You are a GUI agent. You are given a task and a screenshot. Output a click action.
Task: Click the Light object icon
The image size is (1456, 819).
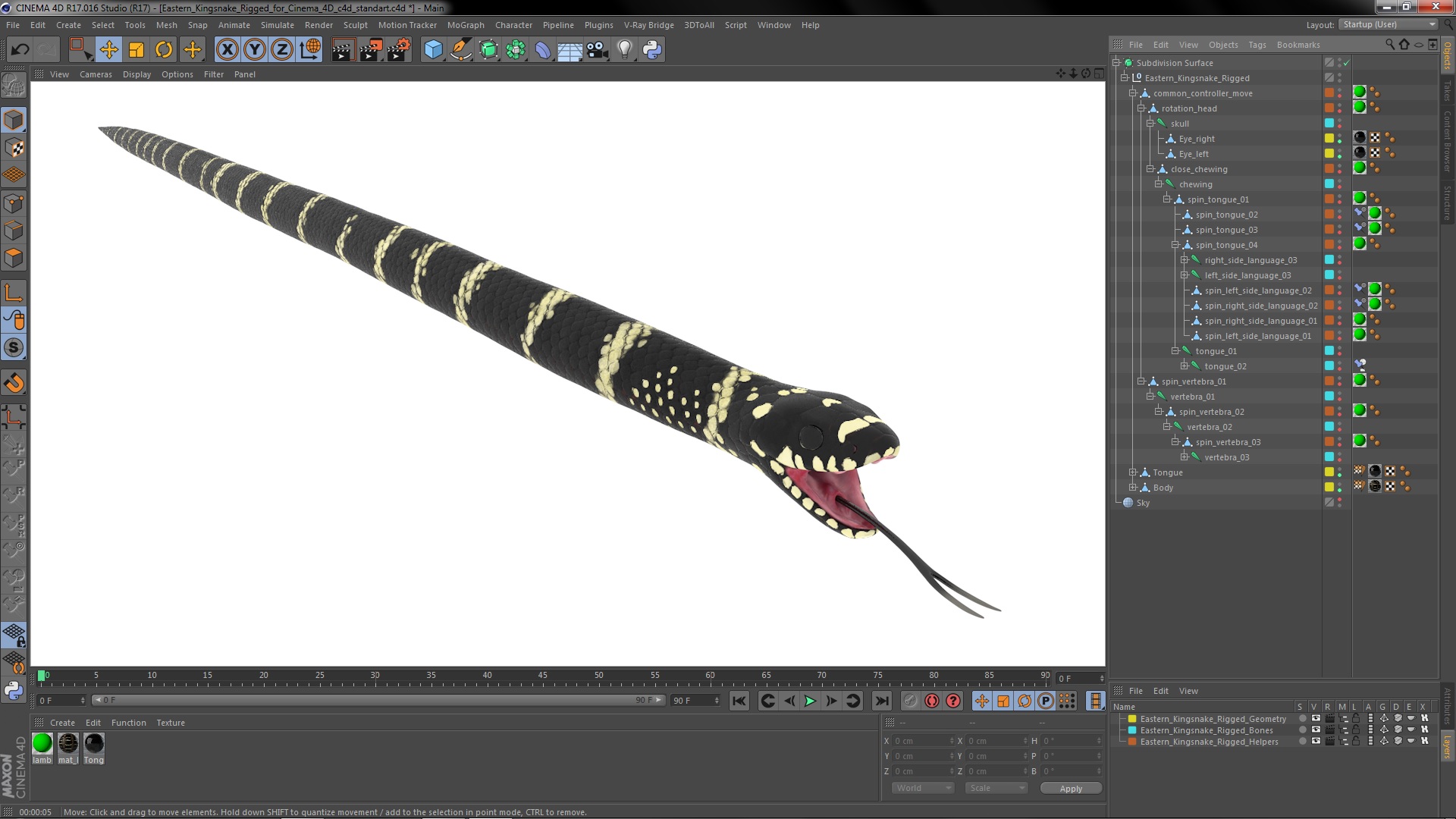624,50
